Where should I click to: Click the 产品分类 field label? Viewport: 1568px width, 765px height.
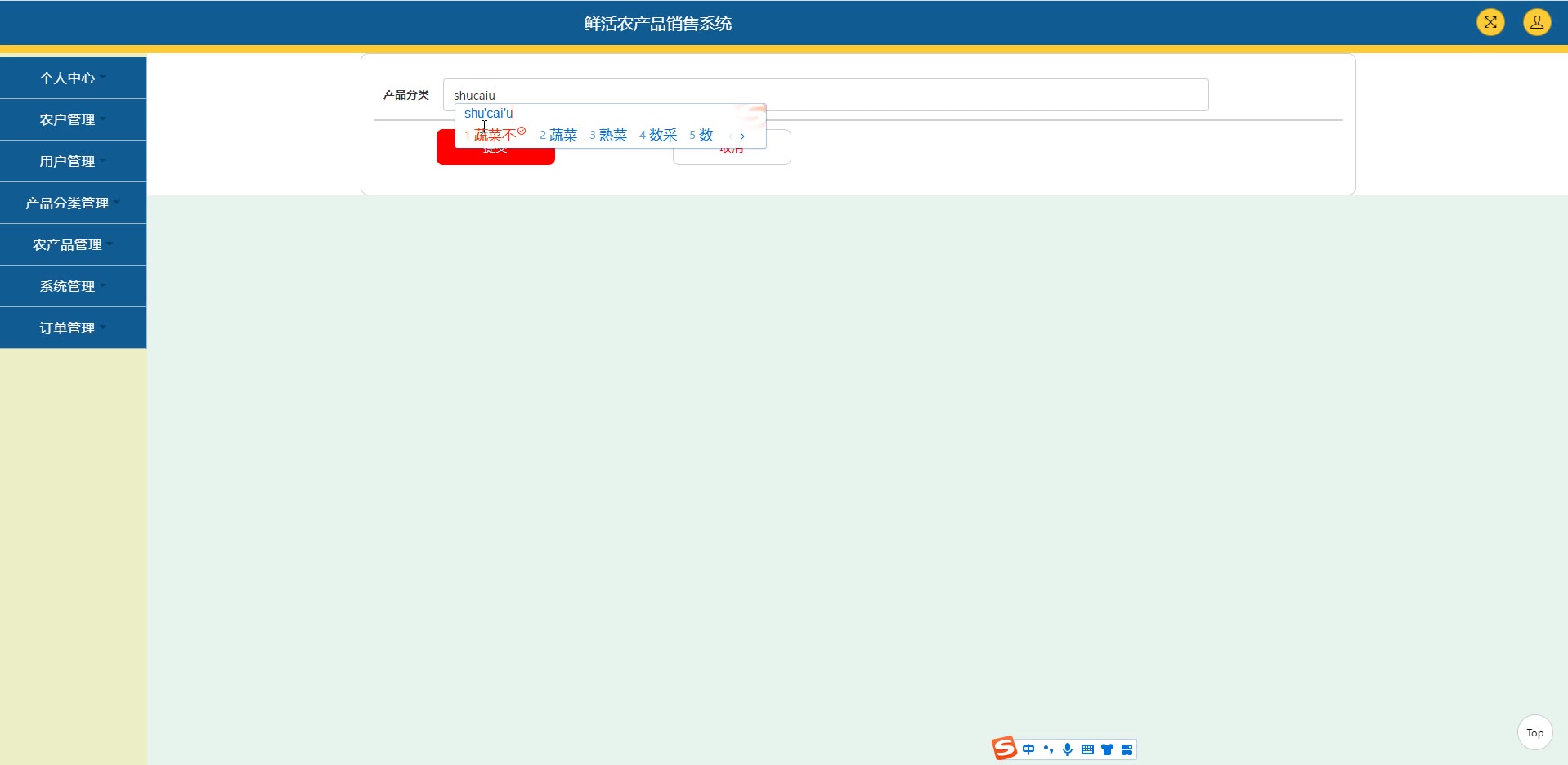click(406, 95)
